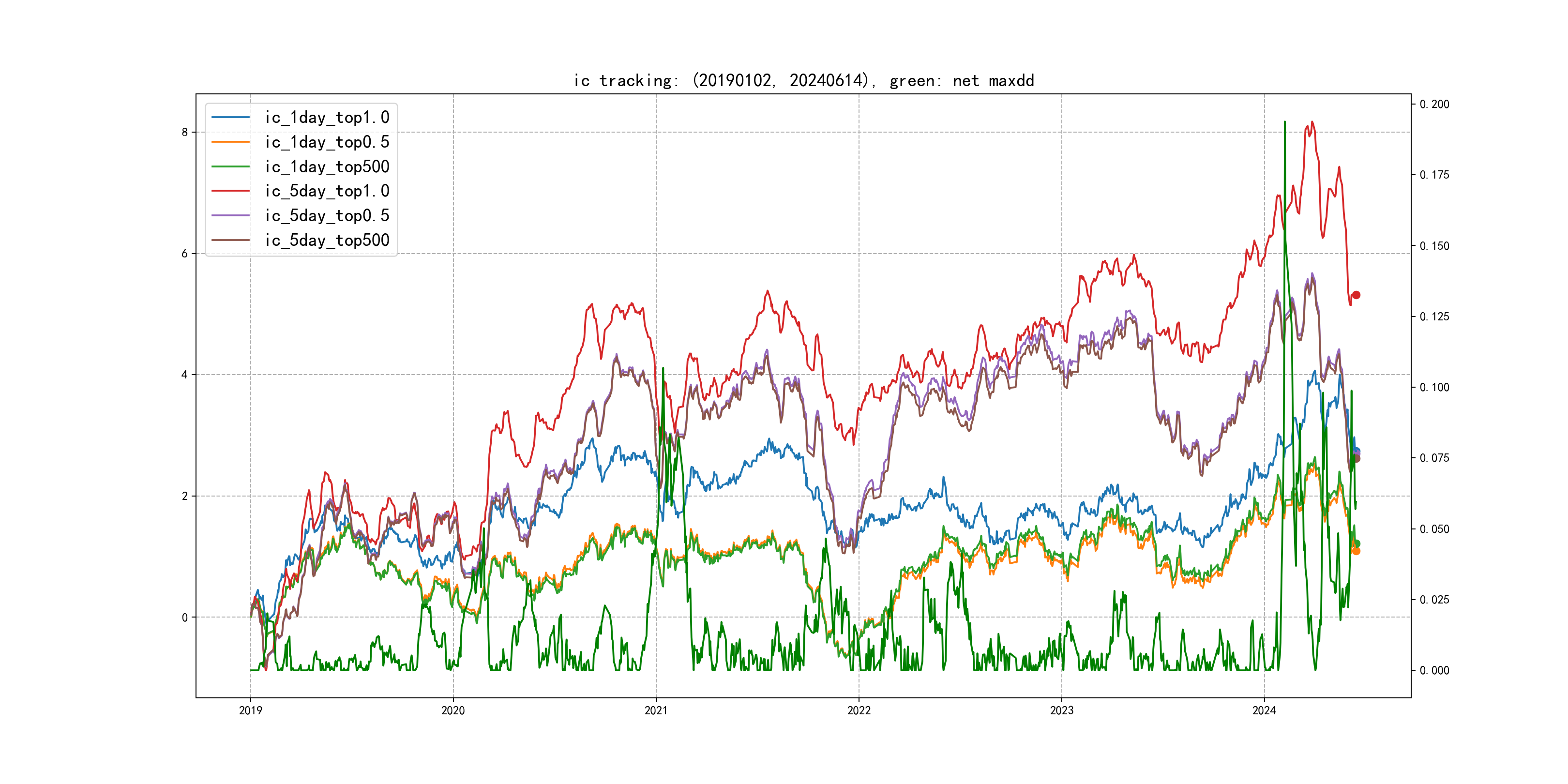Click the ic_1day_top0.5 legend label
This screenshot has height=784, width=1568.
click(x=327, y=142)
